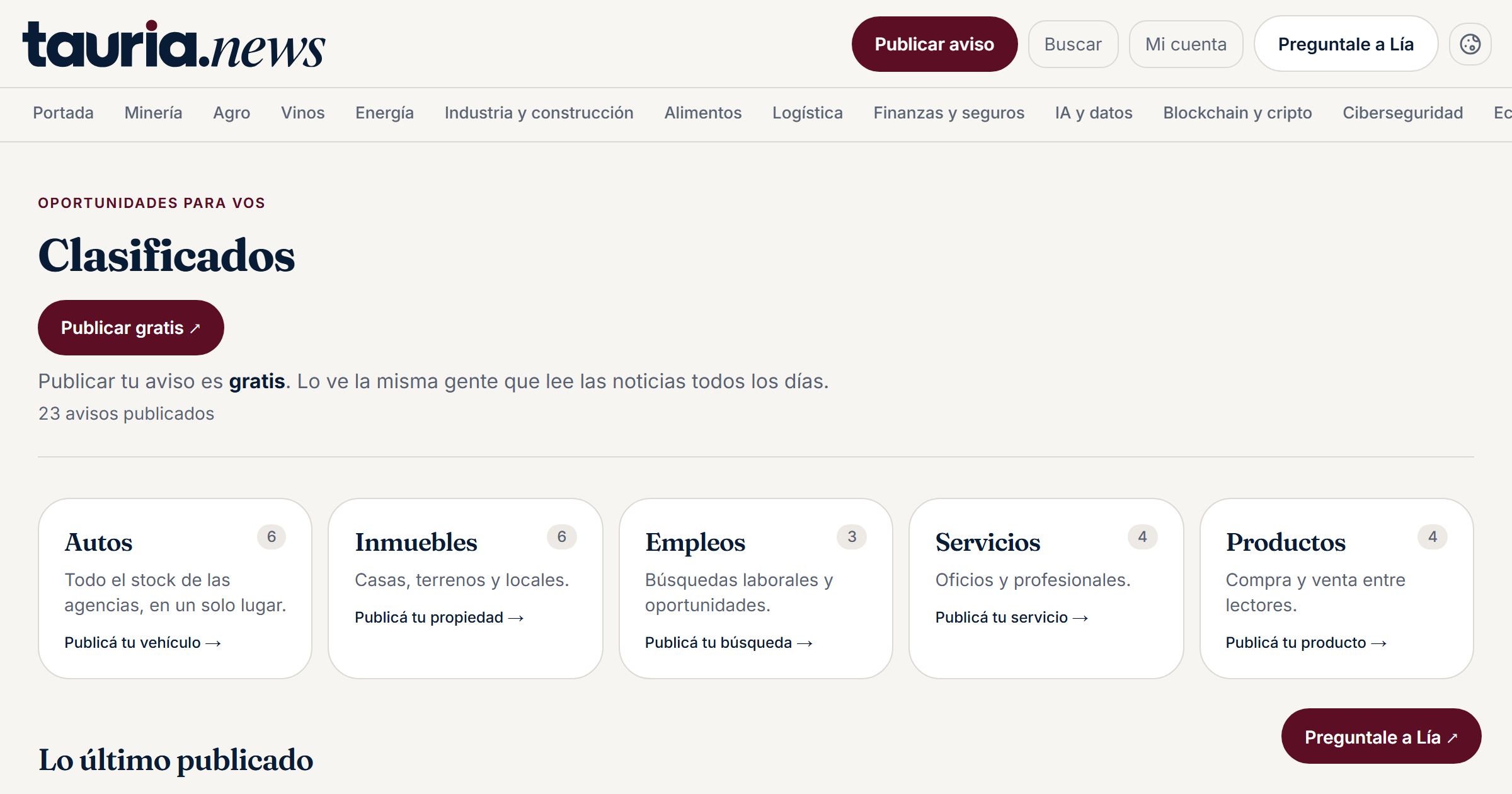Click the count badge on the Autos card
The width and height of the screenshot is (1512, 794).
(272, 537)
